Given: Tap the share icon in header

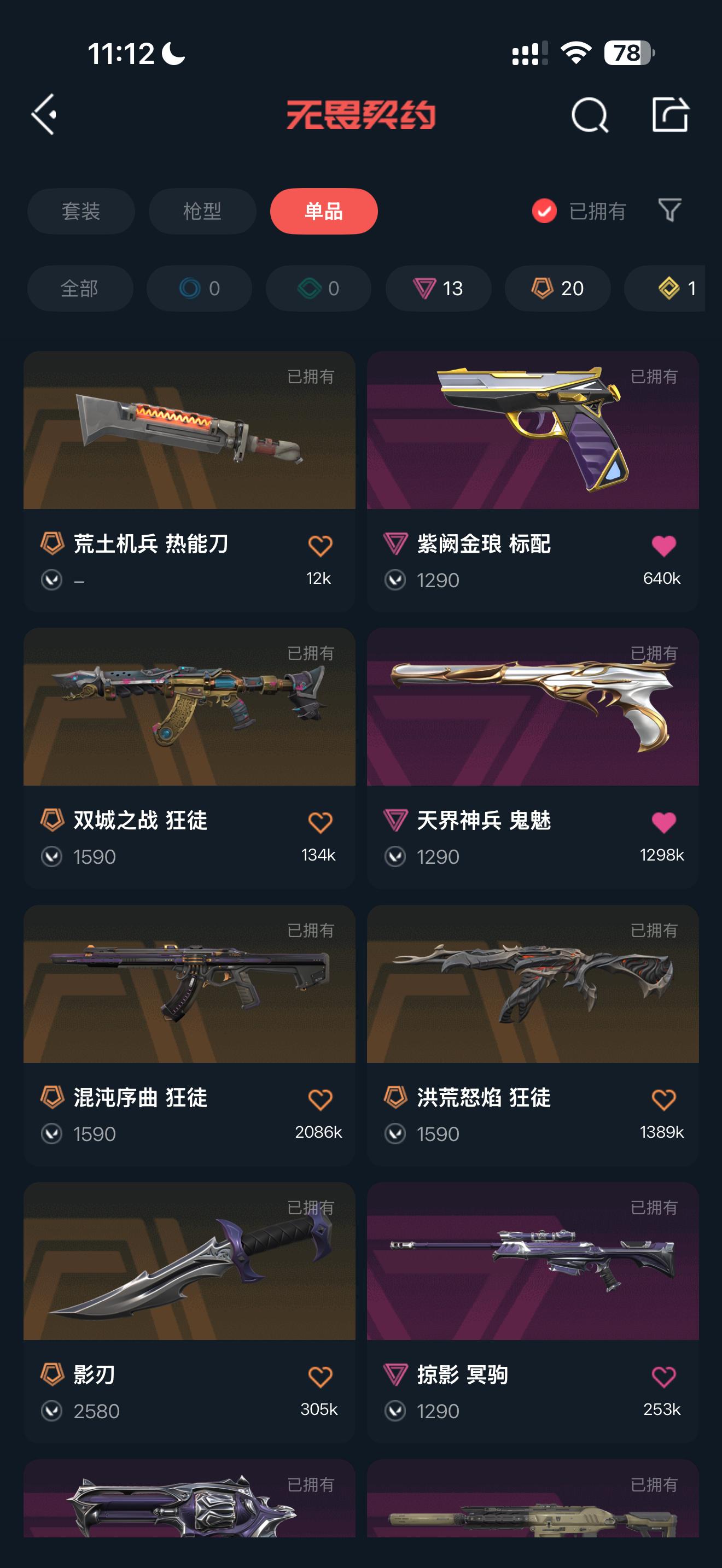Looking at the screenshot, I should [669, 114].
